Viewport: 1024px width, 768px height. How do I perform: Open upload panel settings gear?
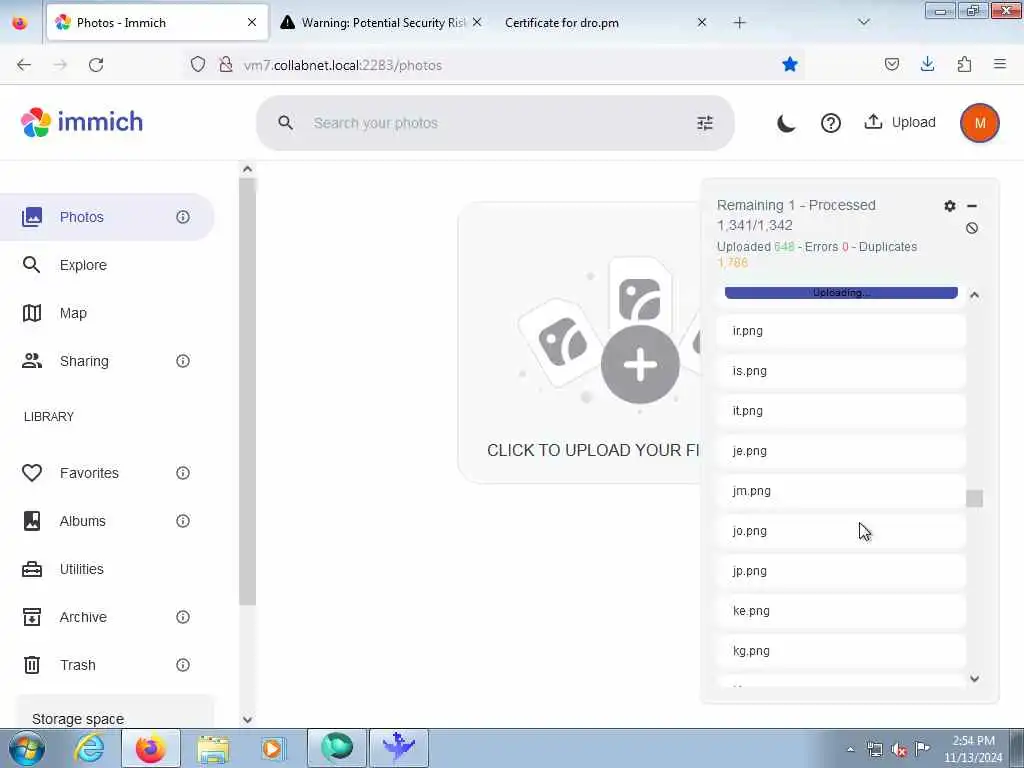point(950,206)
